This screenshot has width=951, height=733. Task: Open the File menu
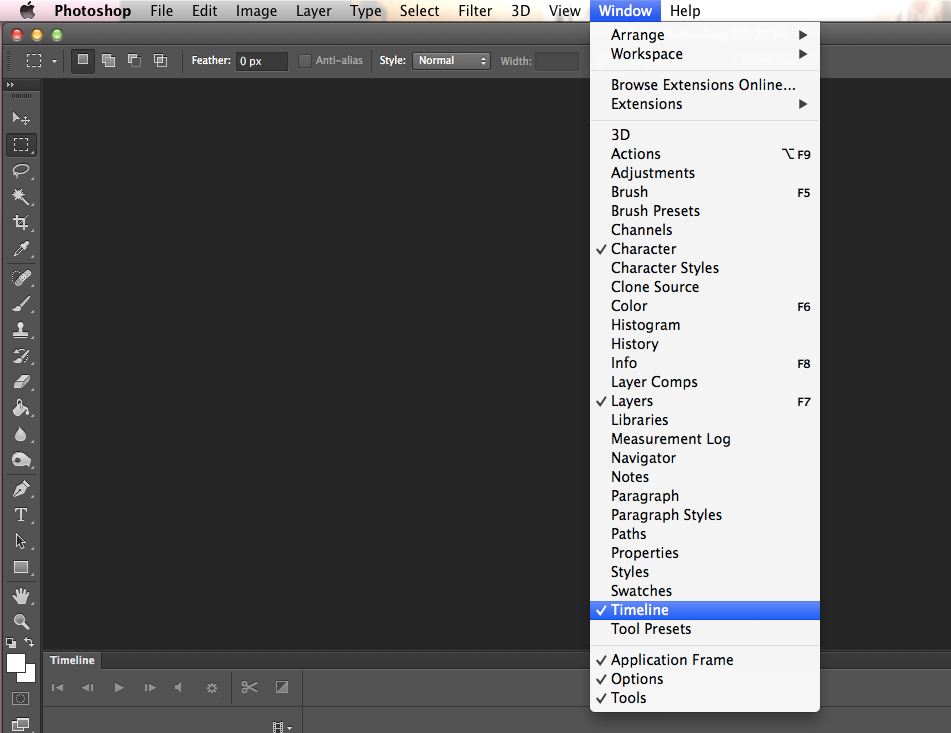[x=161, y=11]
